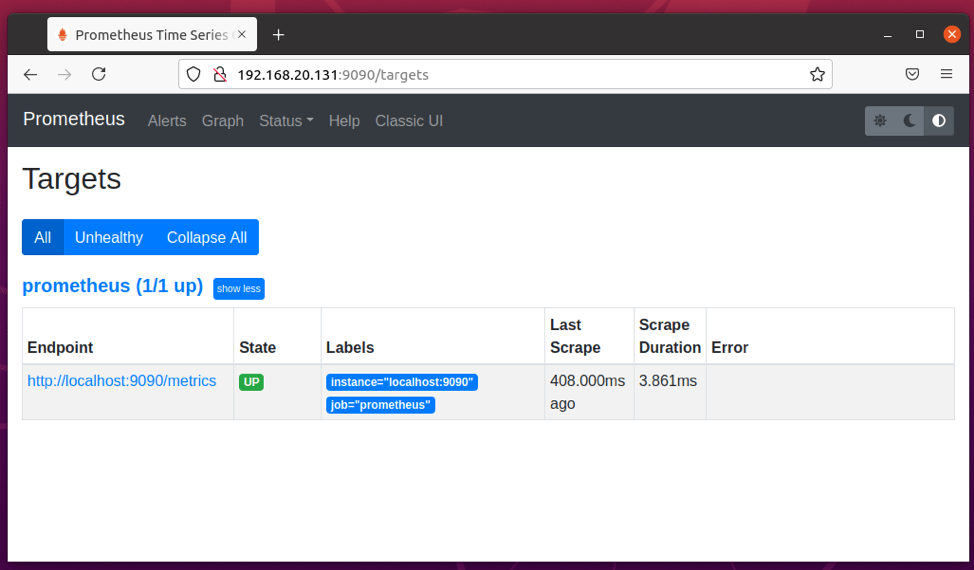
Task: Open the localhost:9090/metrics endpoint link
Action: coord(122,381)
